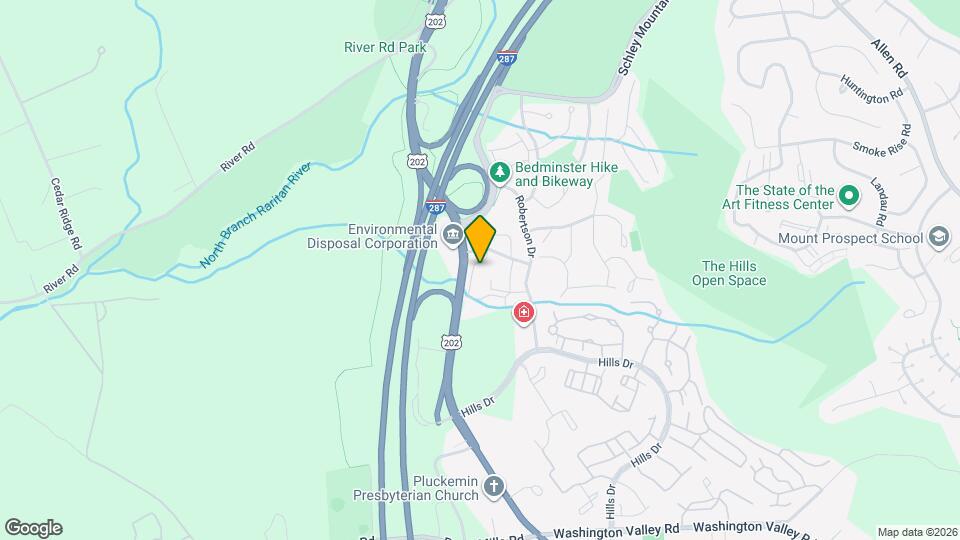Image resolution: width=960 pixels, height=540 pixels.
Task: Select the State of the Art Fitness Center pin
Action: point(849,197)
